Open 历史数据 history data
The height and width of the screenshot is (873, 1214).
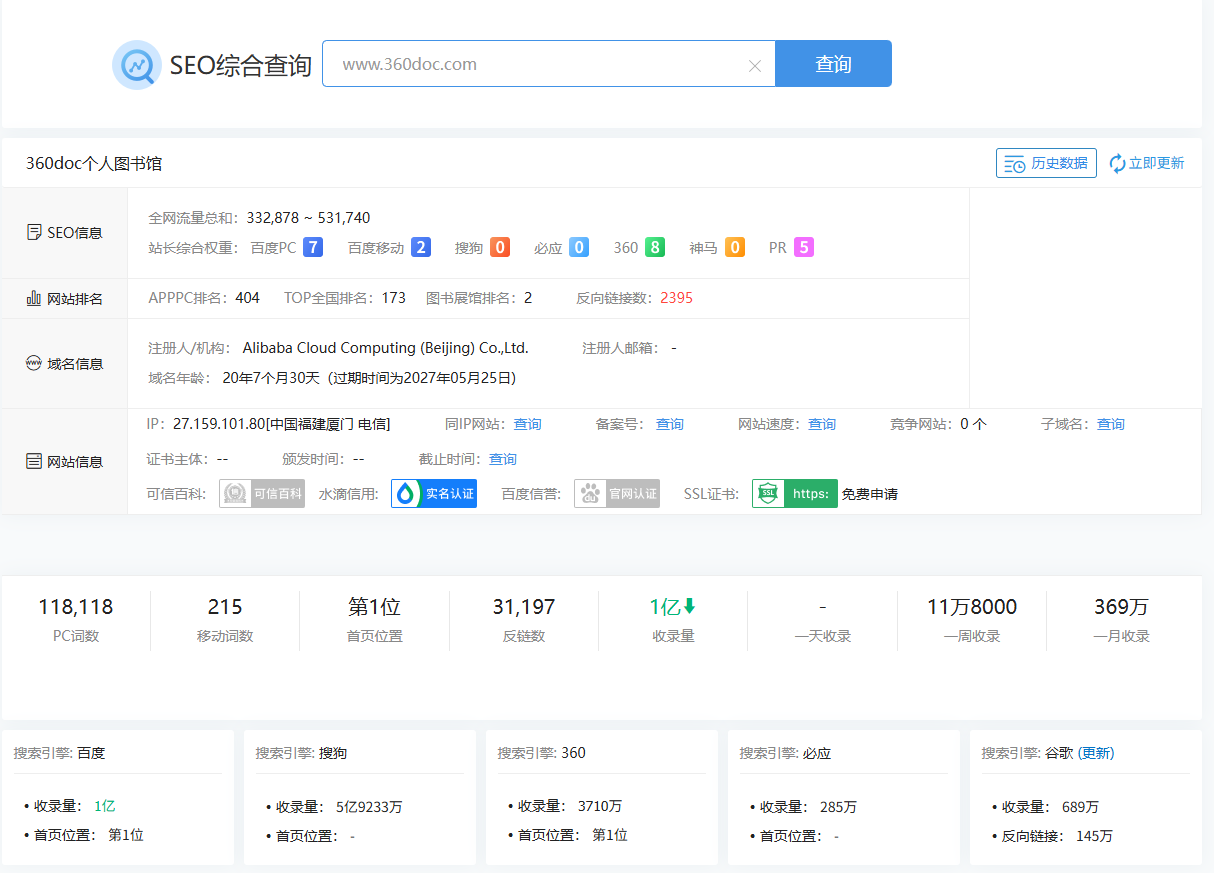(x=1046, y=163)
